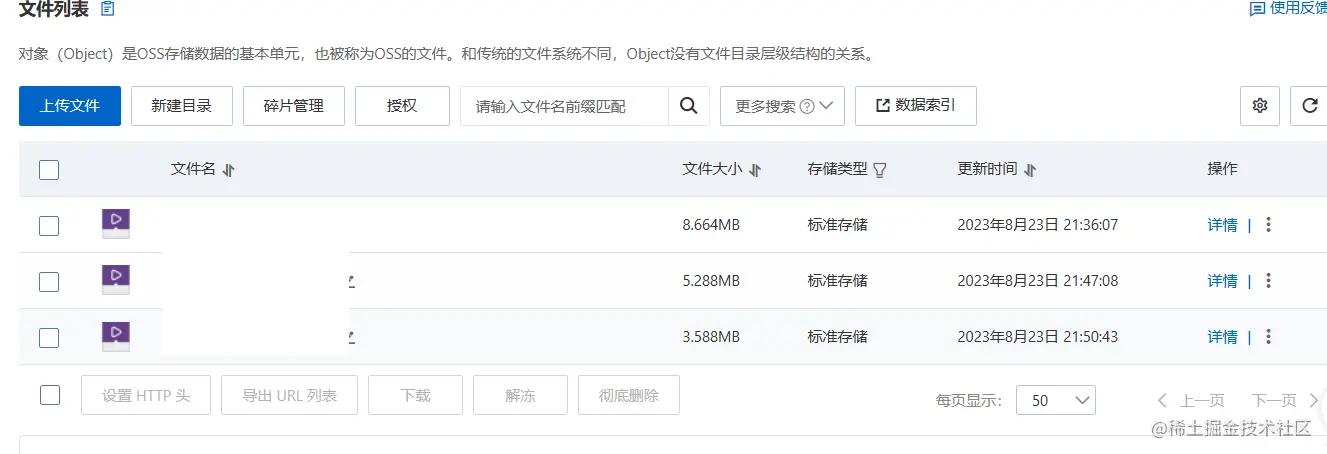Open 详情 for the 21:50:43 file
This screenshot has height=454, width=1327.
click(1222, 337)
